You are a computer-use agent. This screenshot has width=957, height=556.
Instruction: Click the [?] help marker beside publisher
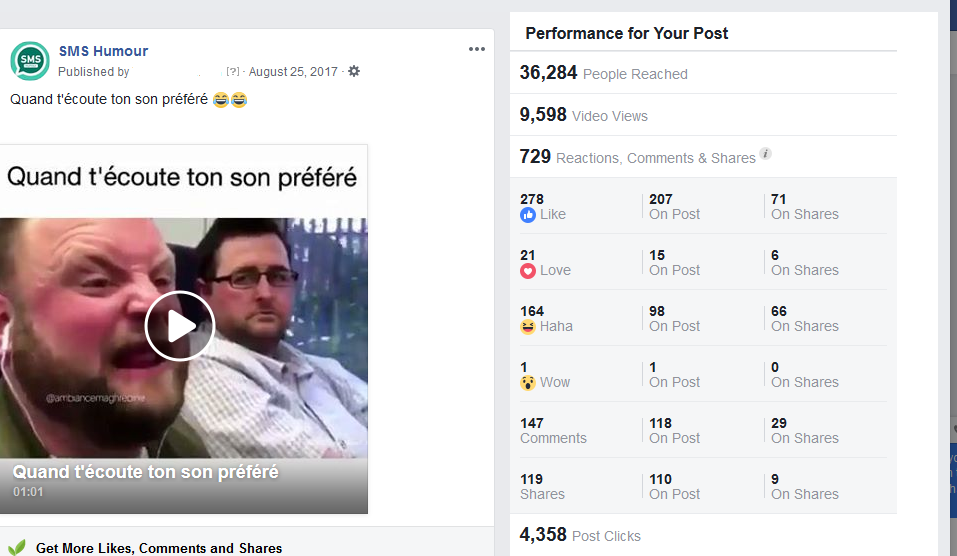(232, 72)
